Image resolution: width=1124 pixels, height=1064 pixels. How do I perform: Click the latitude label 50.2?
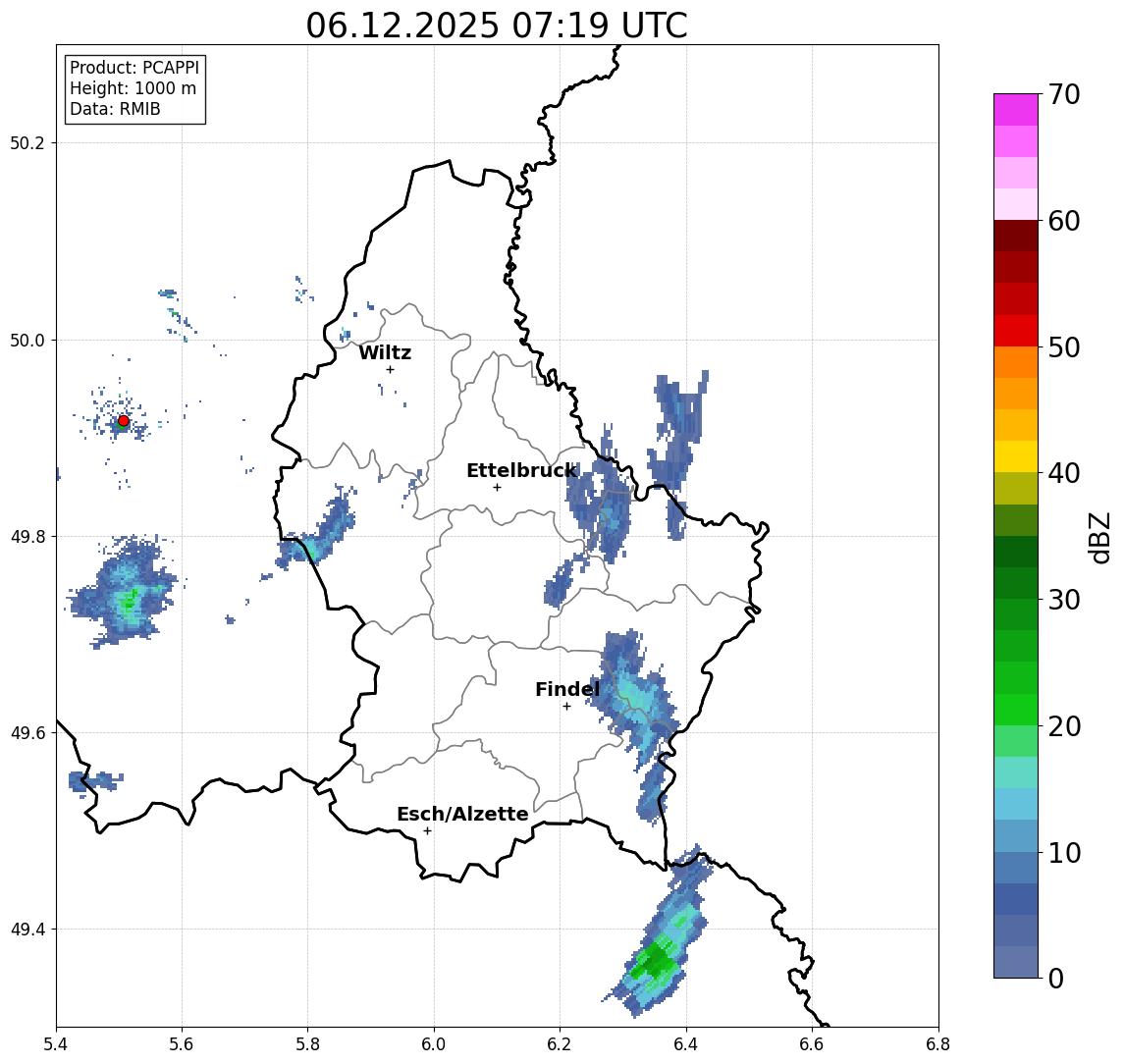point(27,142)
